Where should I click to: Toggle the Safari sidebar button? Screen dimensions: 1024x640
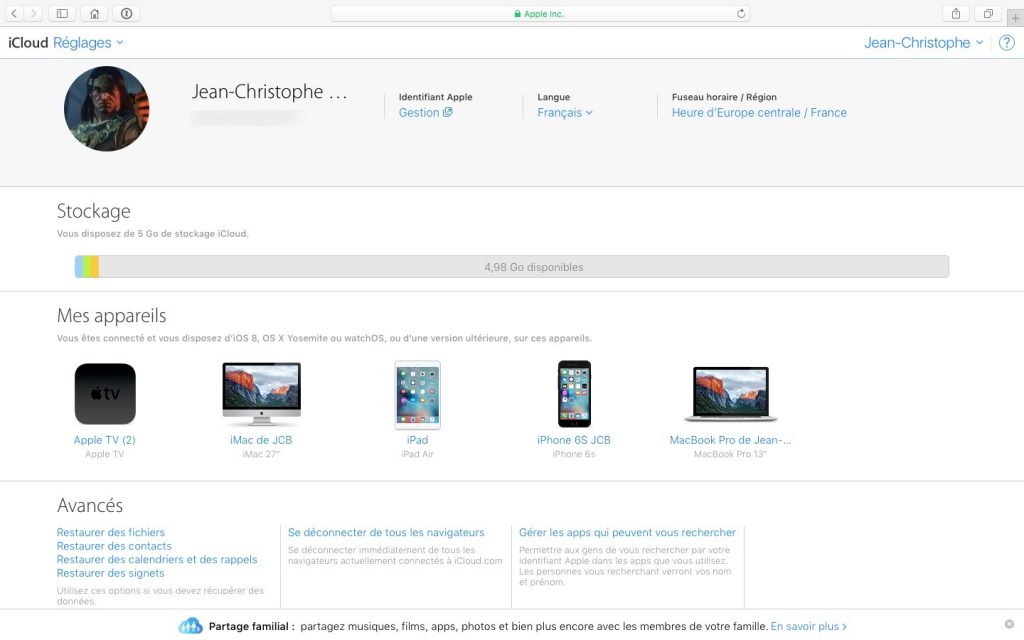coord(62,13)
